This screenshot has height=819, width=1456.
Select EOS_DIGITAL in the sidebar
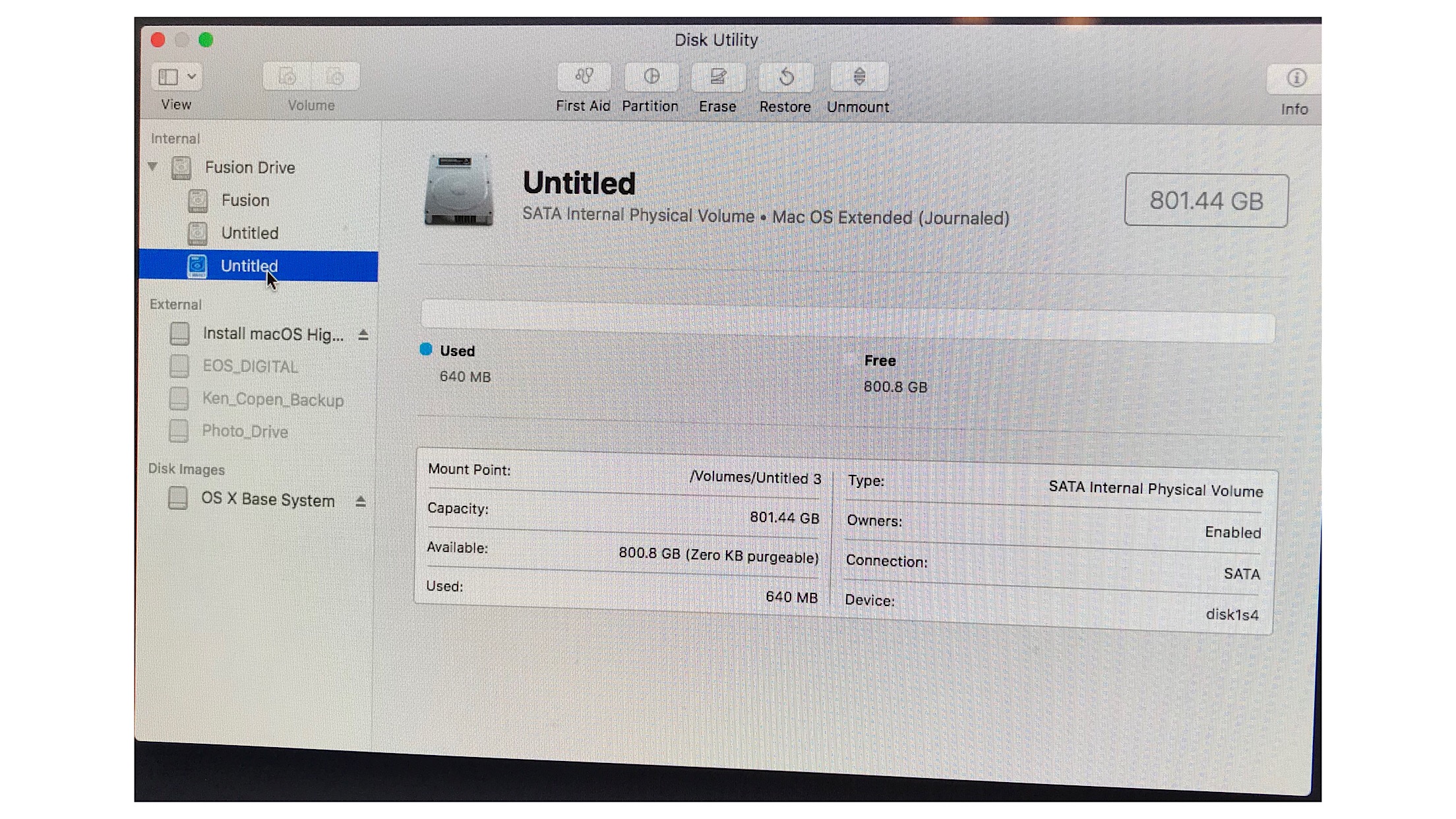click(250, 366)
